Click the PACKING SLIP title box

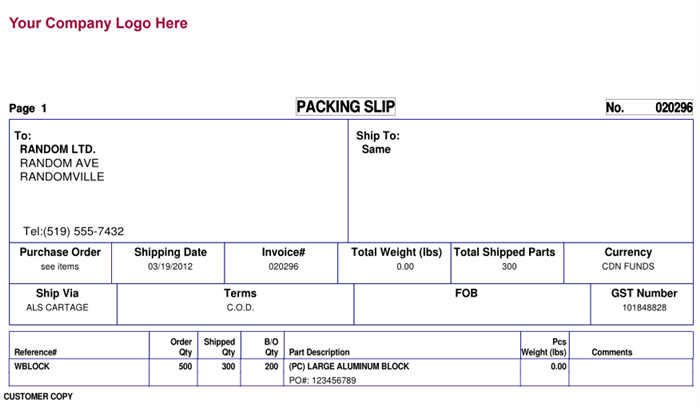346,107
